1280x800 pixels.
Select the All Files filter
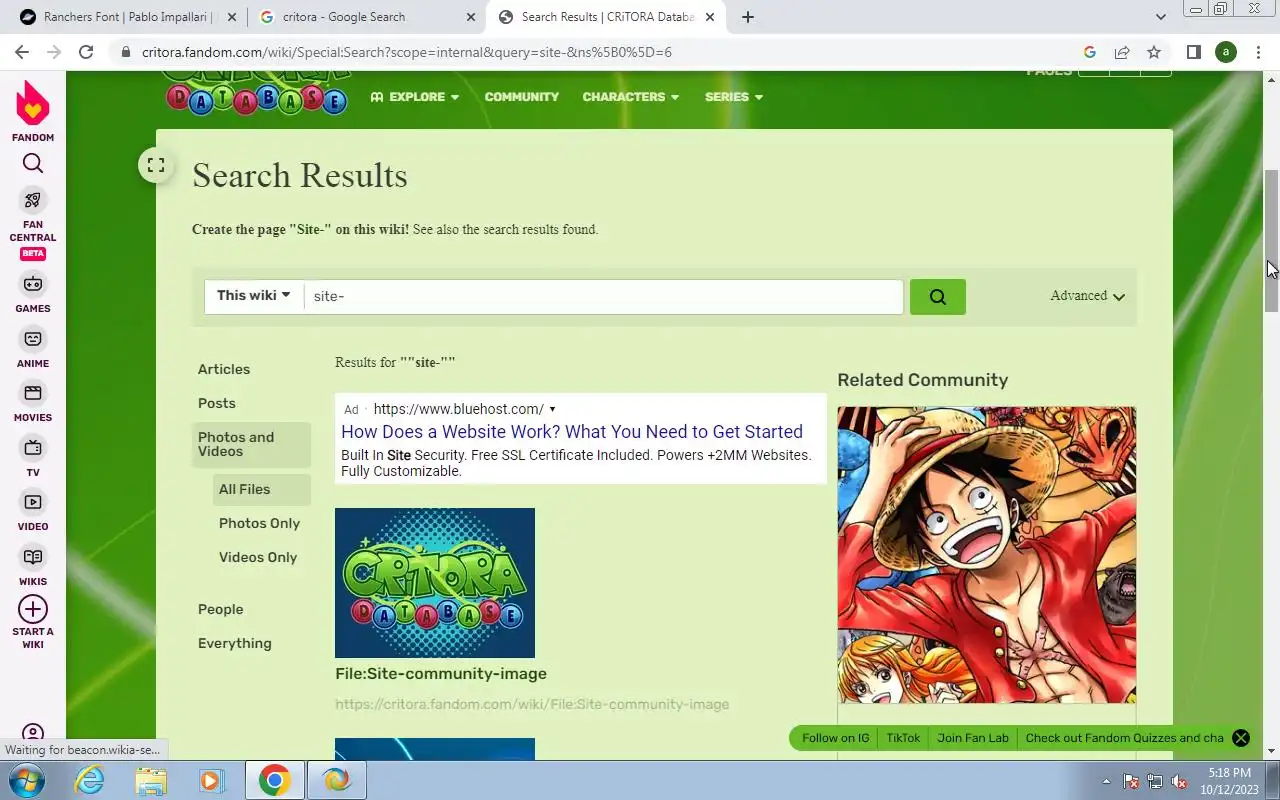tap(262, 489)
